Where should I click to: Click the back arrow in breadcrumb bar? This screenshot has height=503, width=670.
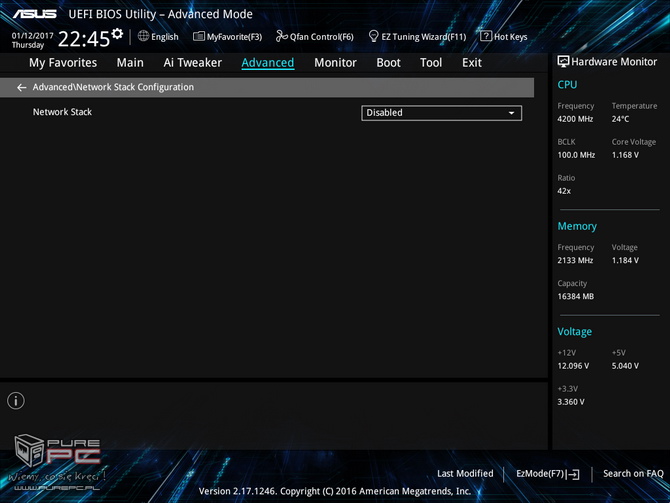tap(21, 88)
